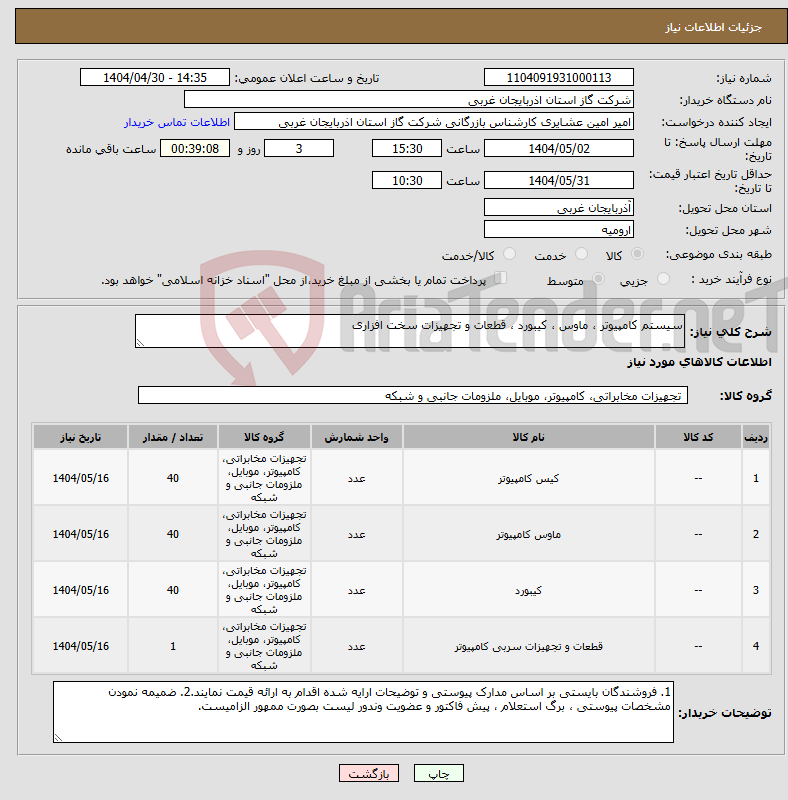Image resolution: width=788 pixels, height=800 pixels.
Task: Select the کالا radio button
Action: [x=637, y=254]
